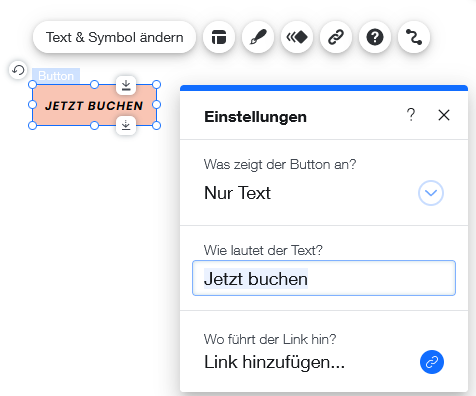The width and height of the screenshot is (476, 396).
Task: Open the help question mark toolbar icon
Action: pos(375,37)
